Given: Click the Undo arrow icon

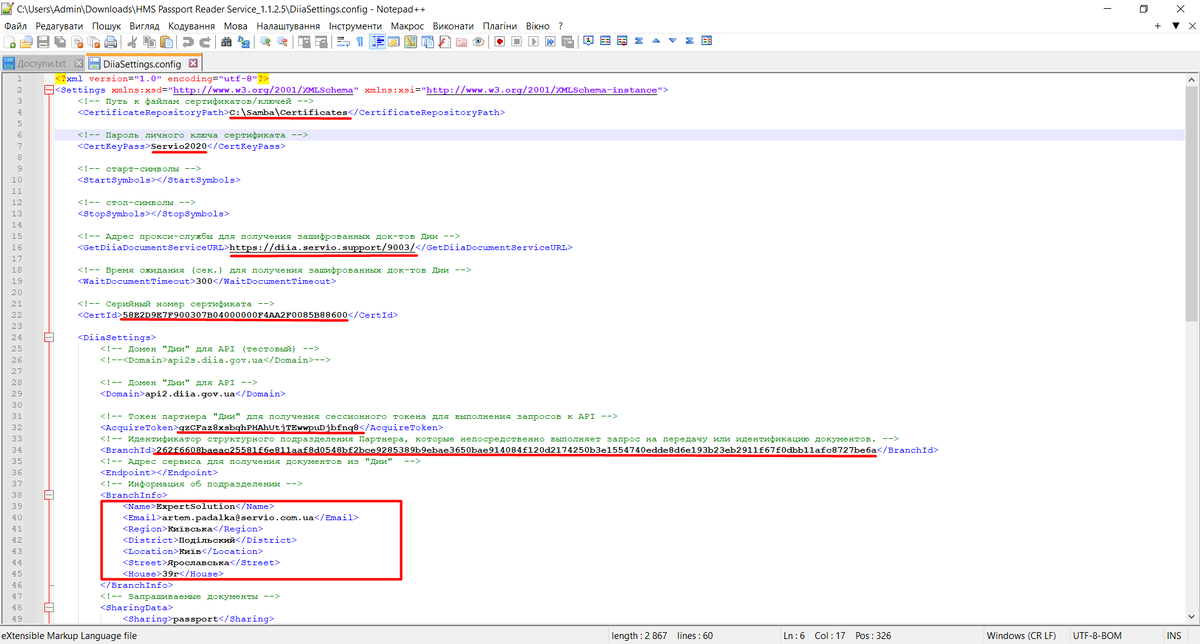Looking at the screenshot, I should [187, 42].
